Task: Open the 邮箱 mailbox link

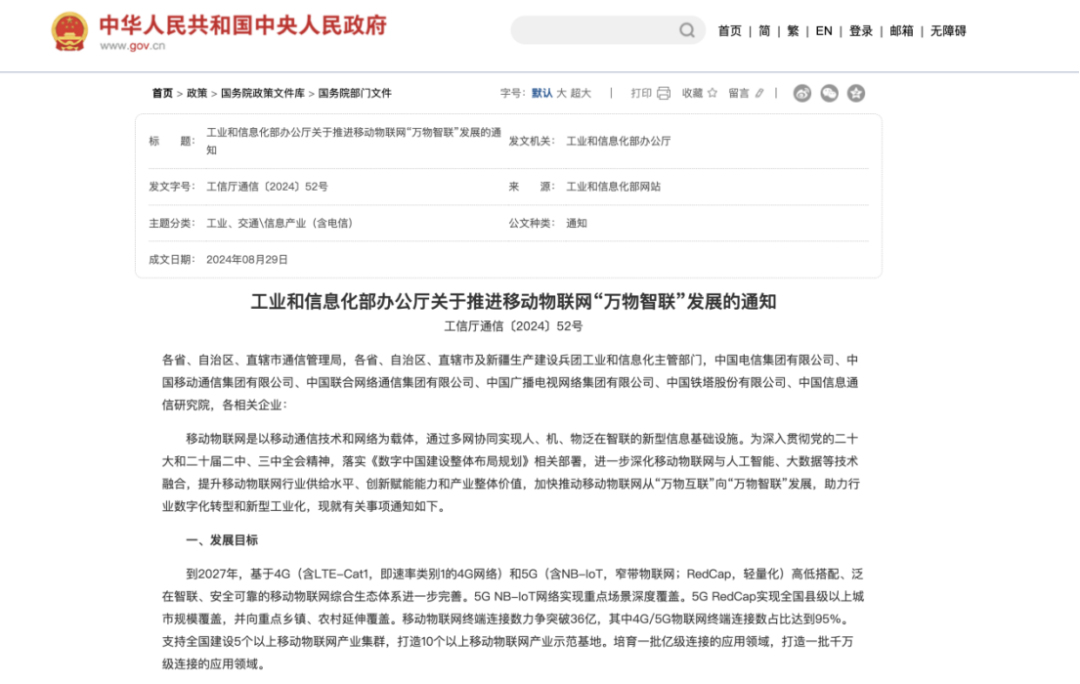Action: pos(902,31)
